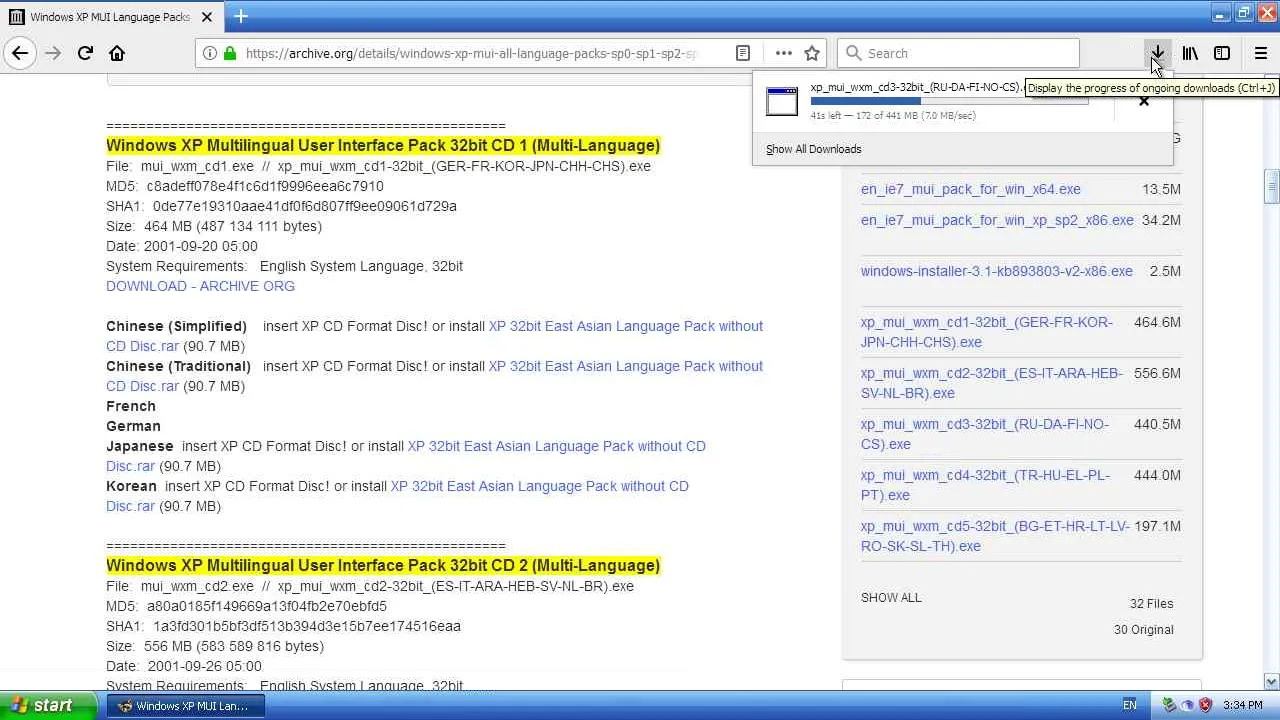Show site information via the info icon
1280x720 pixels.
coord(210,53)
